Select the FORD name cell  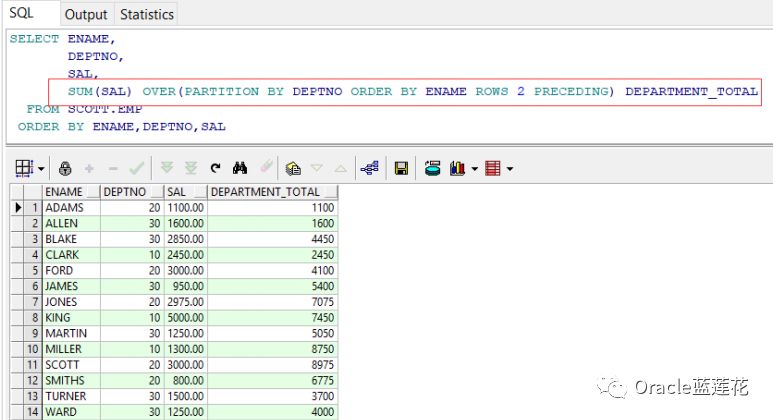tap(71, 271)
